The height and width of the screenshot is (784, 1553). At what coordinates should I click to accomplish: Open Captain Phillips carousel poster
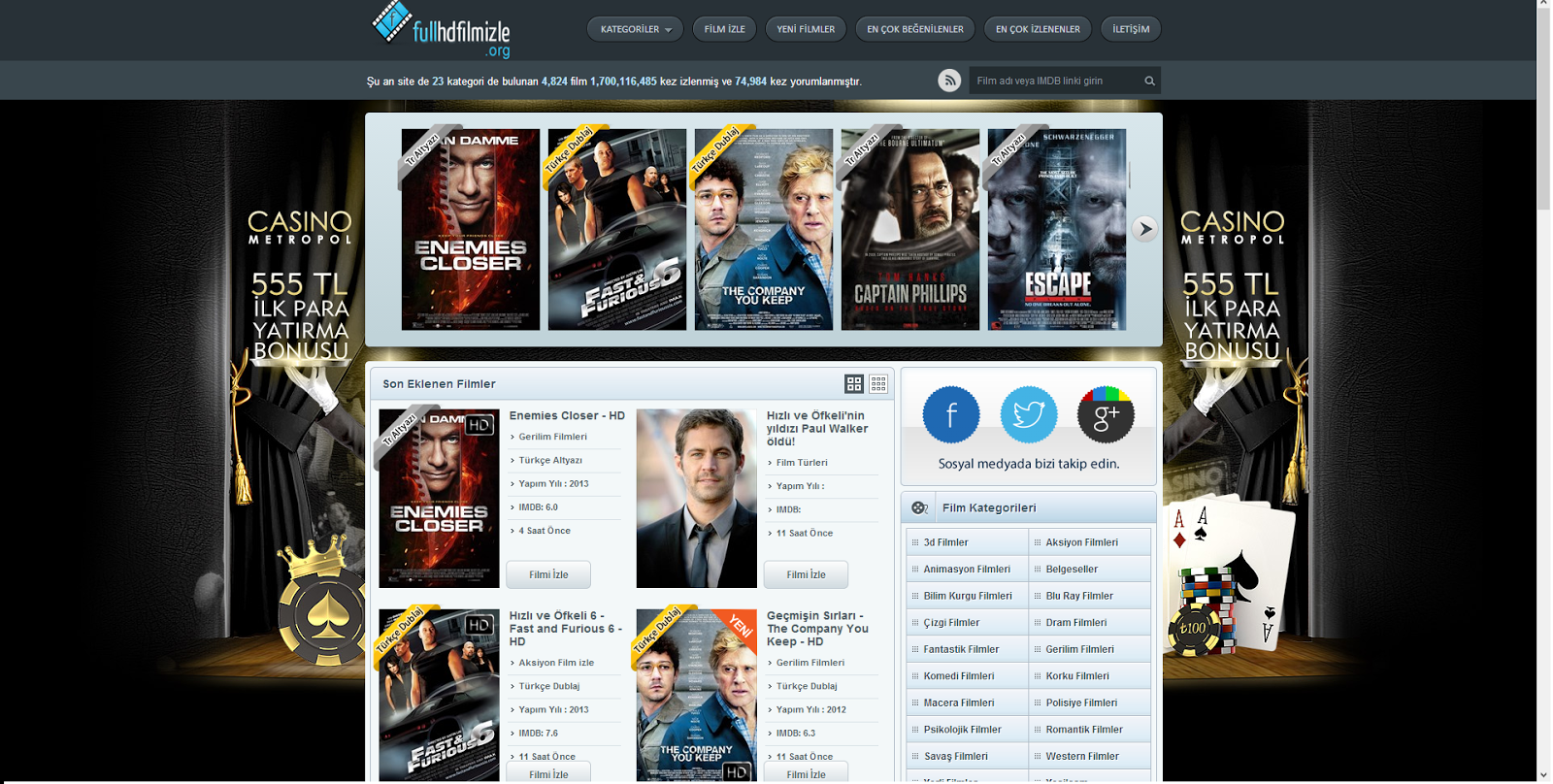point(910,230)
